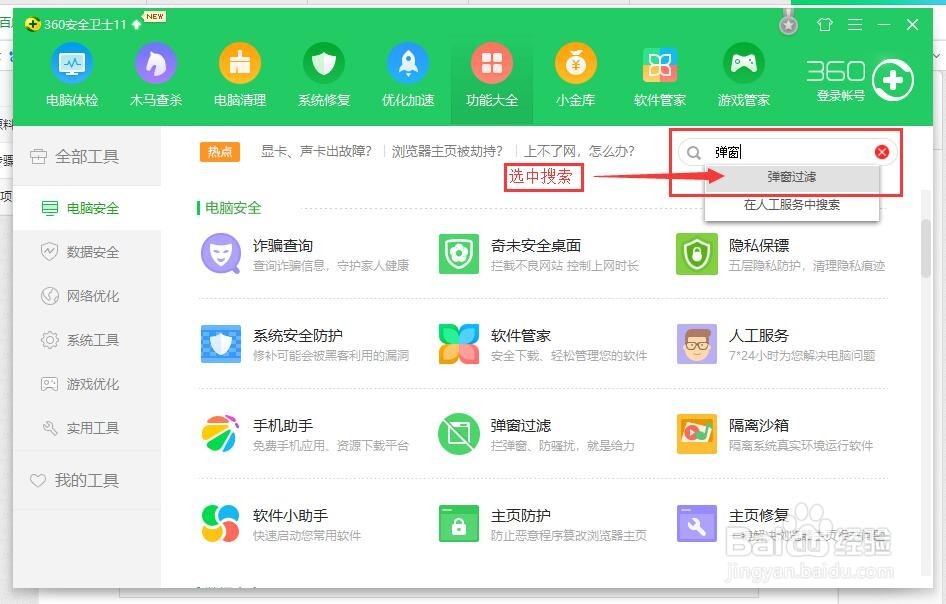Open 主页防护 tool icon

[x=459, y=524]
